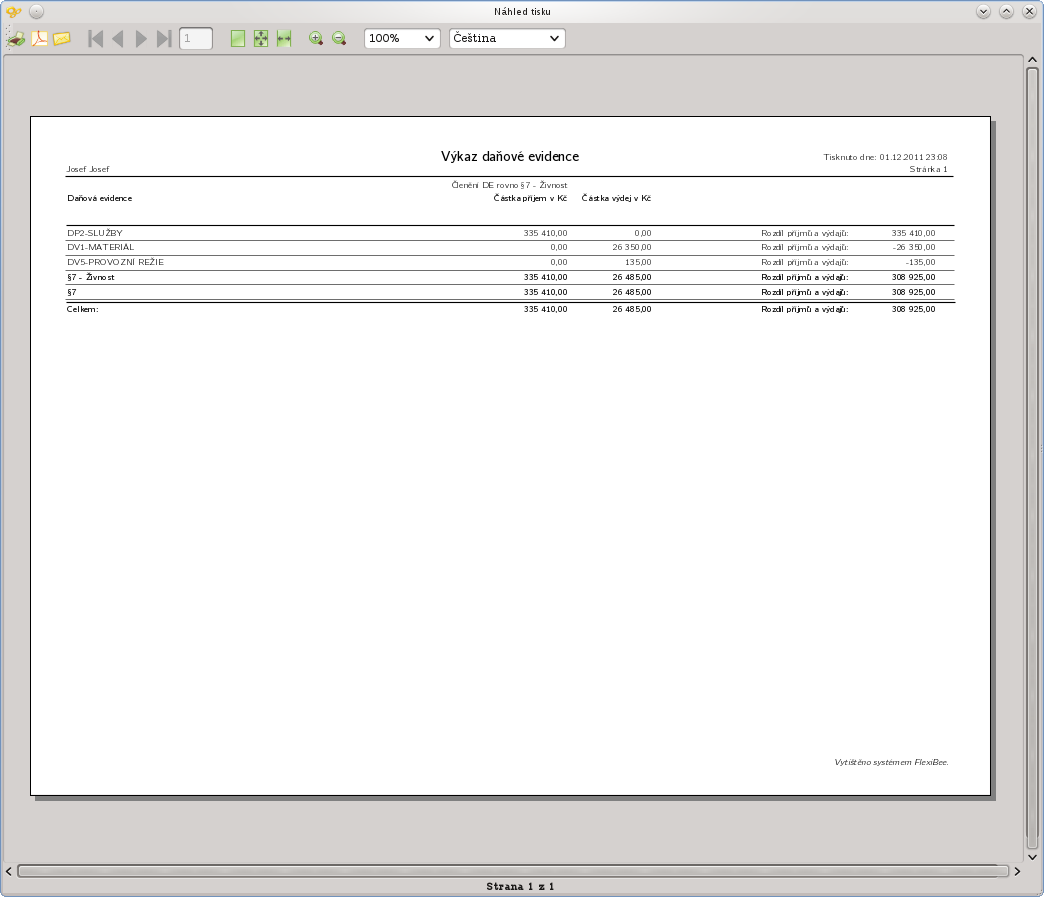Jump to the last page
1044x897 pixels.
click(x=164, y=39)
